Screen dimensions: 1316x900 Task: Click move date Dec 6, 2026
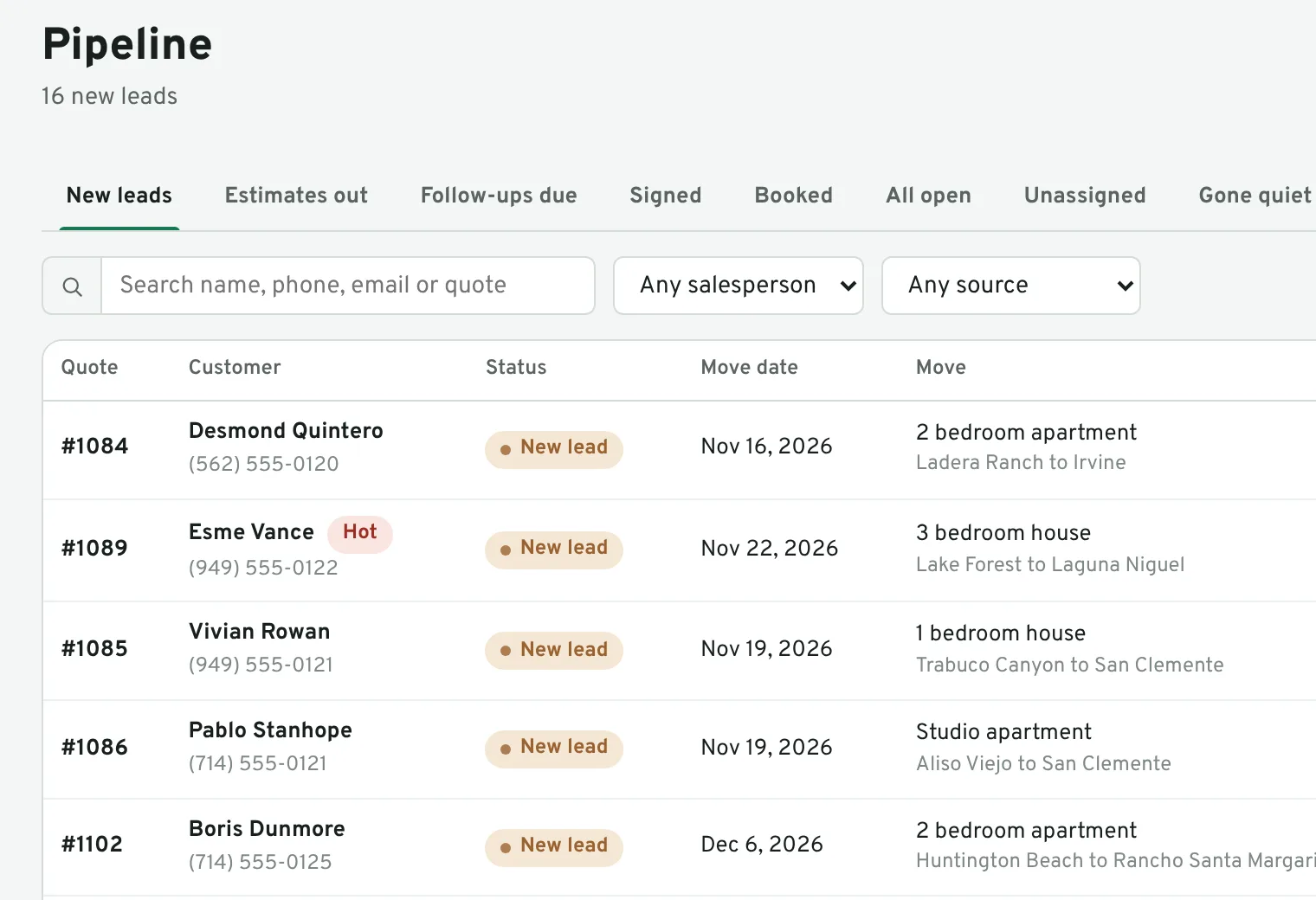click(x=762, y=845)
